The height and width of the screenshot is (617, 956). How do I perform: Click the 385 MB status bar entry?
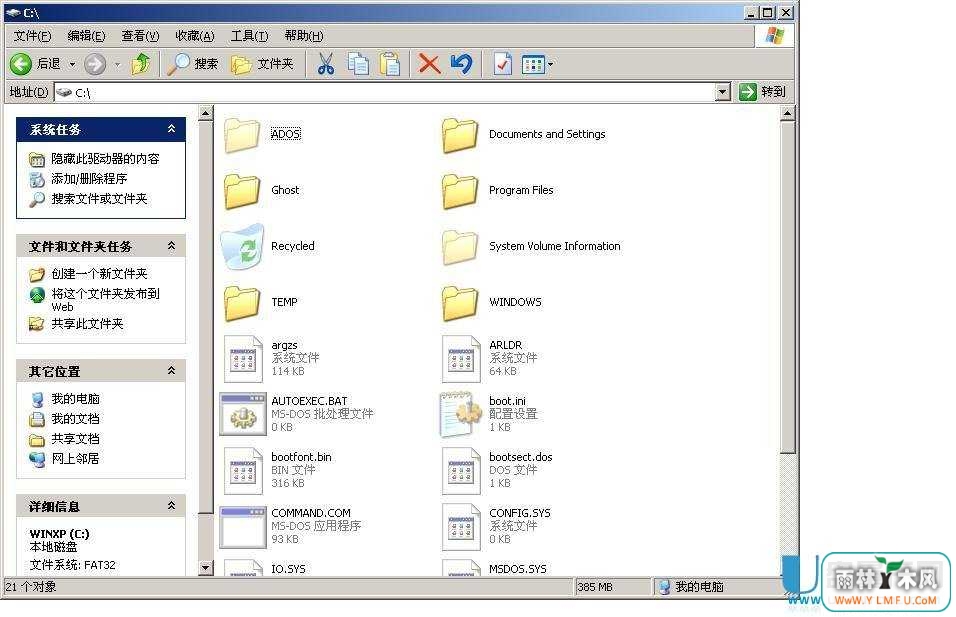[594, 587]
